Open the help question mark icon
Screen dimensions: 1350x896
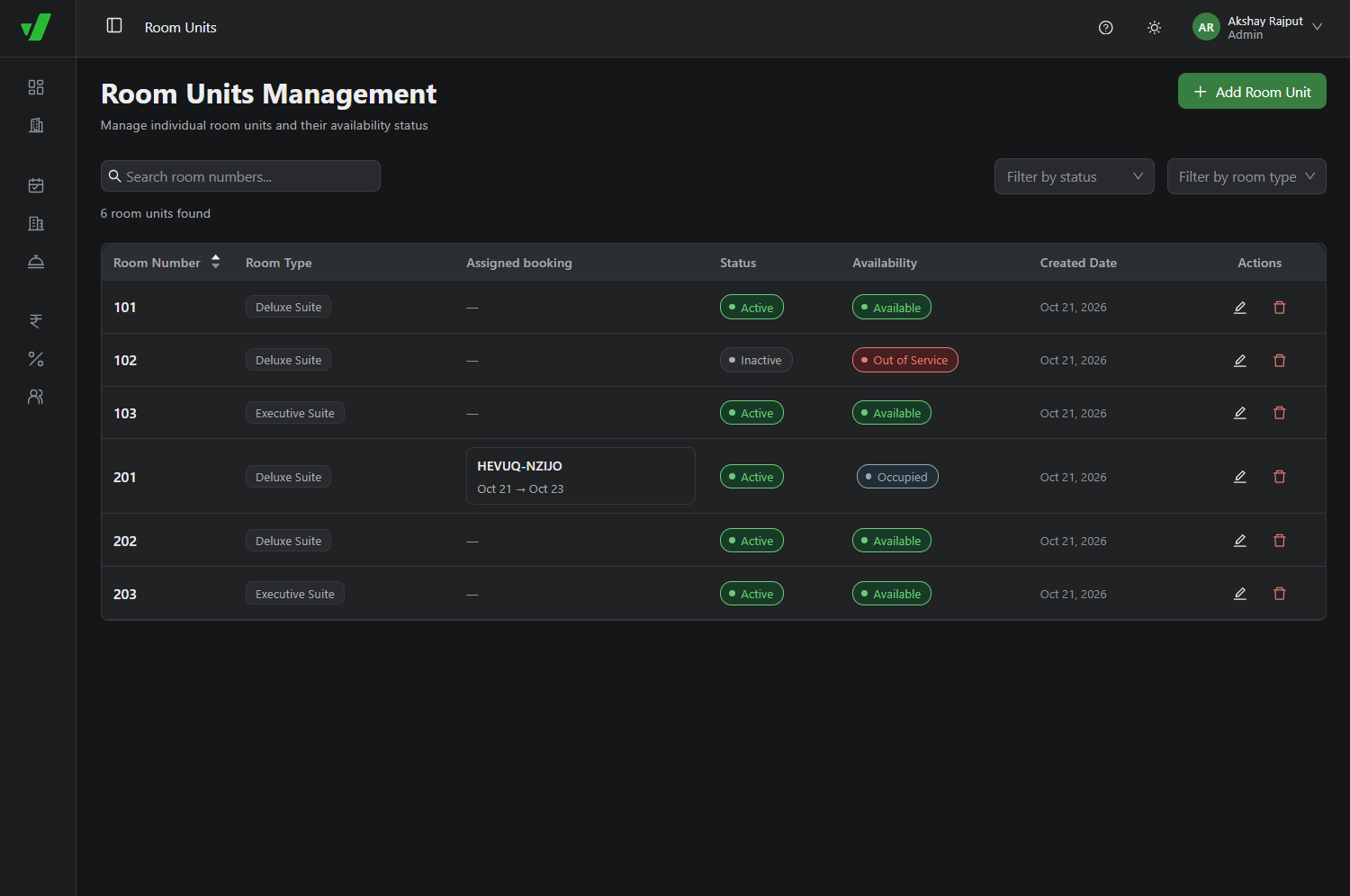coord(1106,28)
